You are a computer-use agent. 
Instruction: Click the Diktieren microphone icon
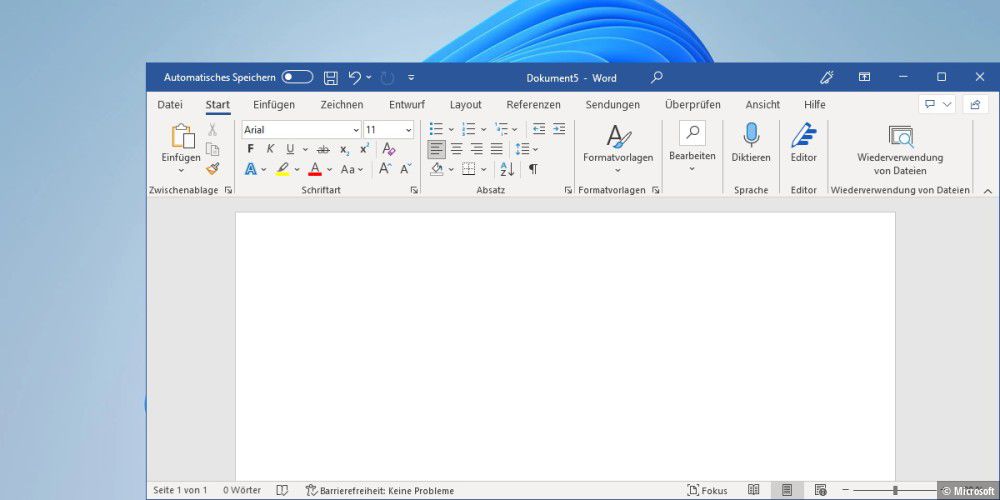pyautogui.click(x=750, y=136)
